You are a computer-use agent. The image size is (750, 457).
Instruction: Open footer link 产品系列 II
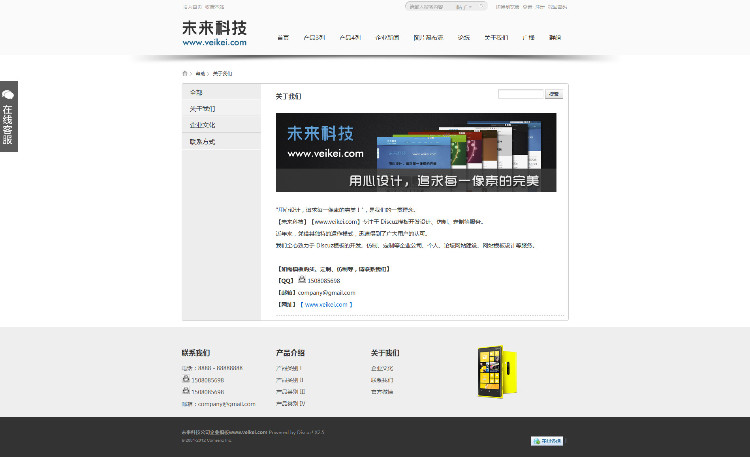[x=289, y=380]
